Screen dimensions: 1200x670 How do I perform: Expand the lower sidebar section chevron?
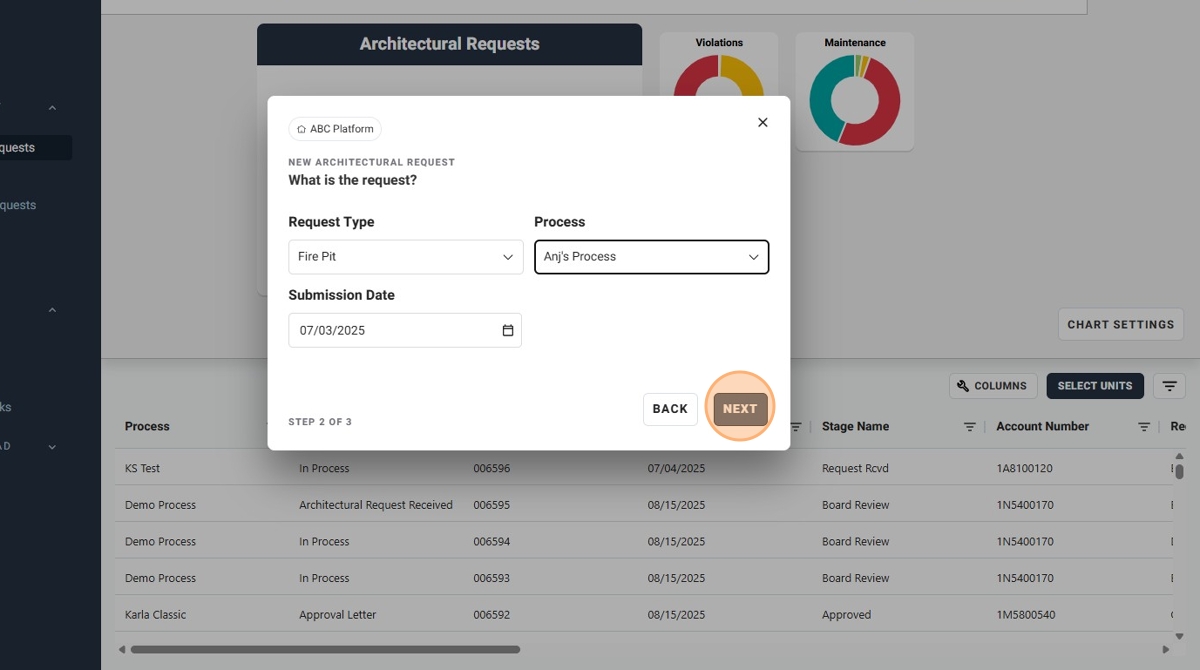(52, 447)
